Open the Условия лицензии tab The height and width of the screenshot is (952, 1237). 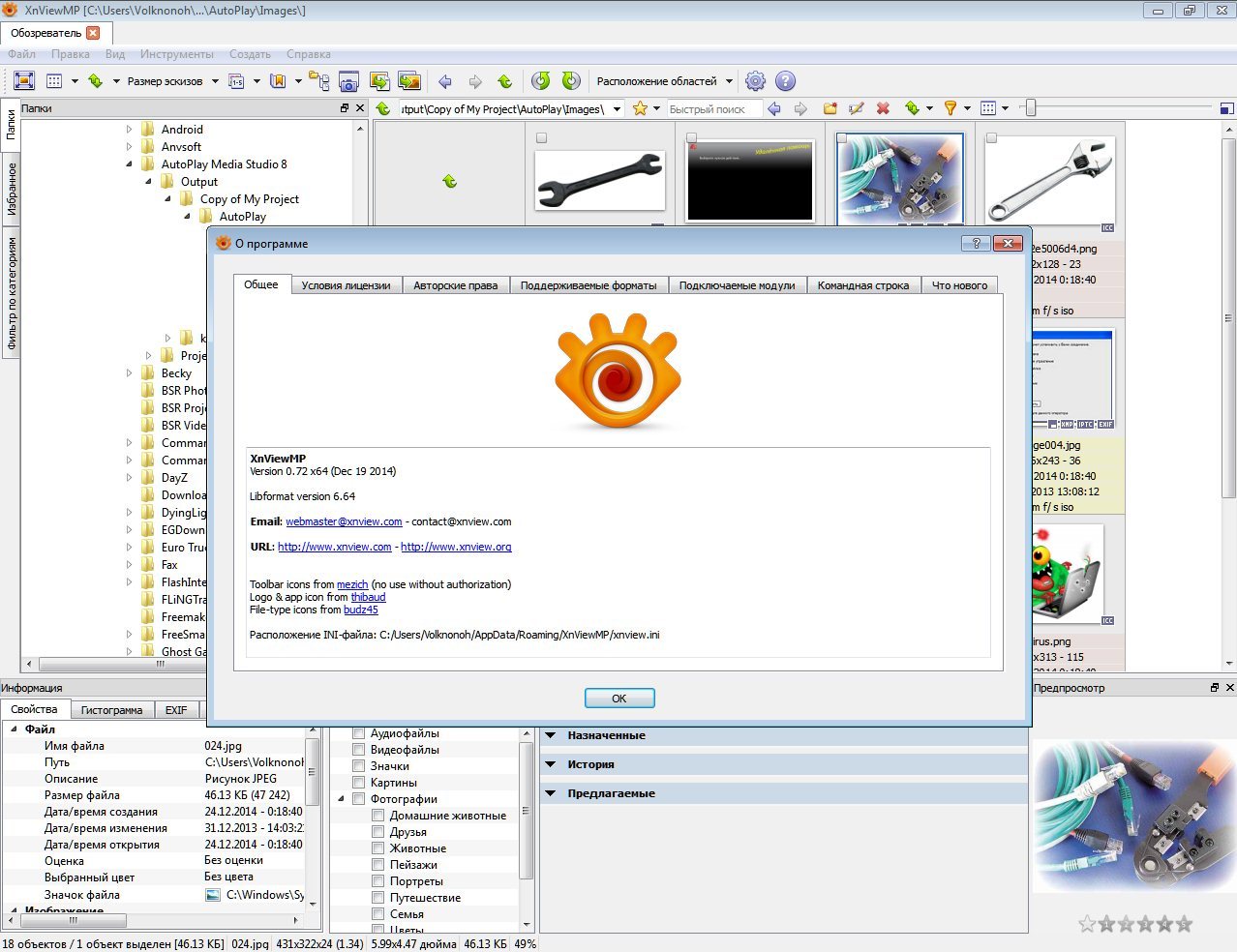click(x=346, y=285)
